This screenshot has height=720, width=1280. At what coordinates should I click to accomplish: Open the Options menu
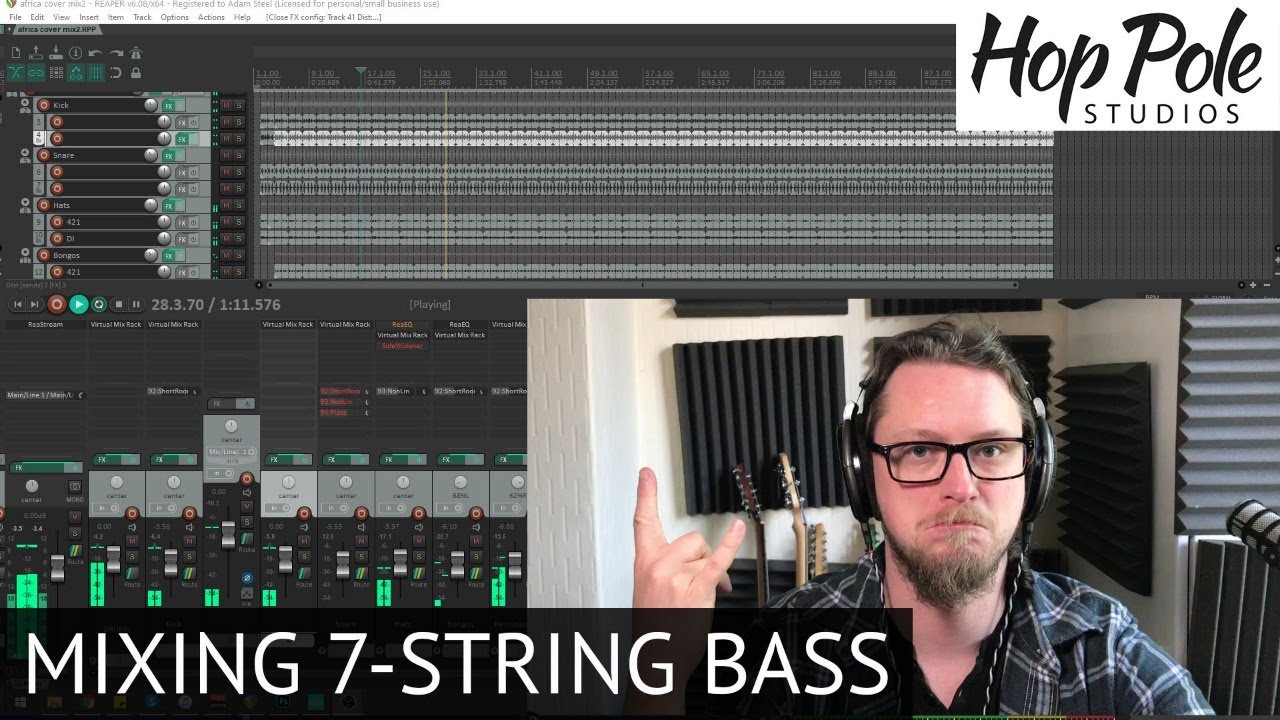pyautogui.click(x=174, y=17)
